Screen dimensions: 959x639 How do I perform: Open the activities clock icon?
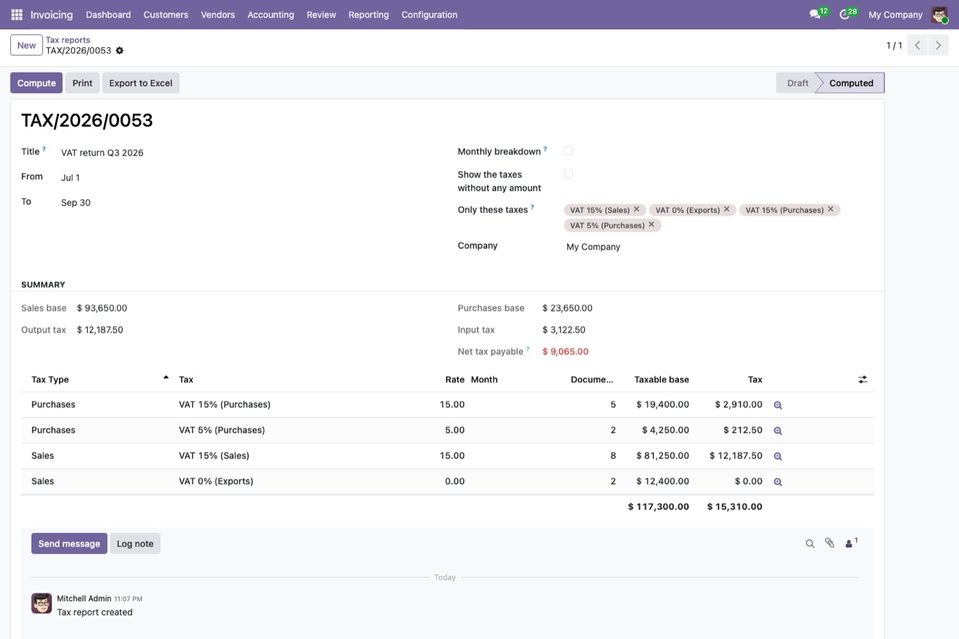click(x=845, y=14)
